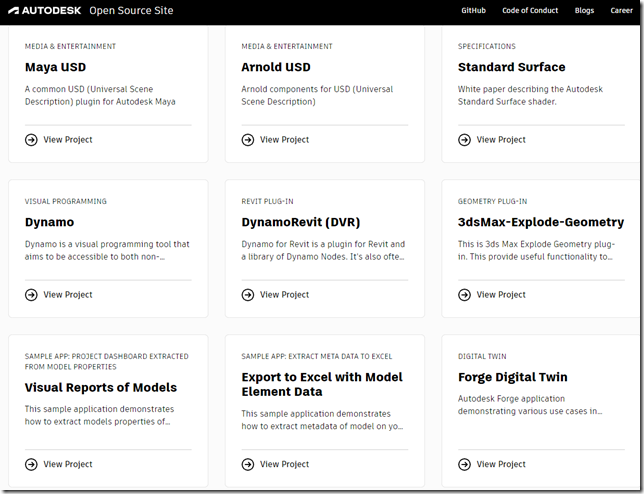This screenshot has width=644, height=494.
Task: Click the Forge Digital Twin heading
Action: point(513,377)
